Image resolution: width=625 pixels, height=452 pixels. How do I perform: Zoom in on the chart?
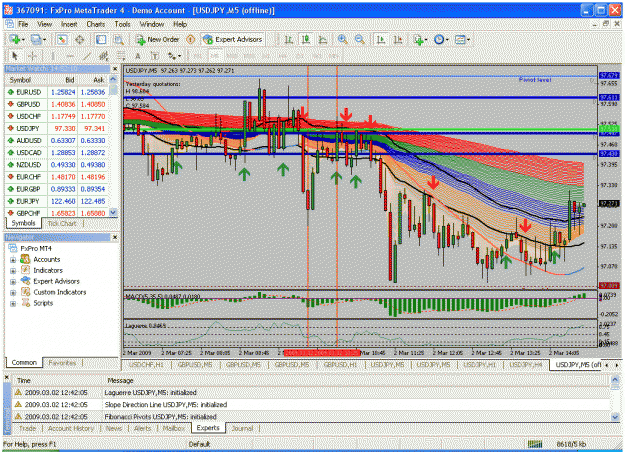click(x=342, y=39)
